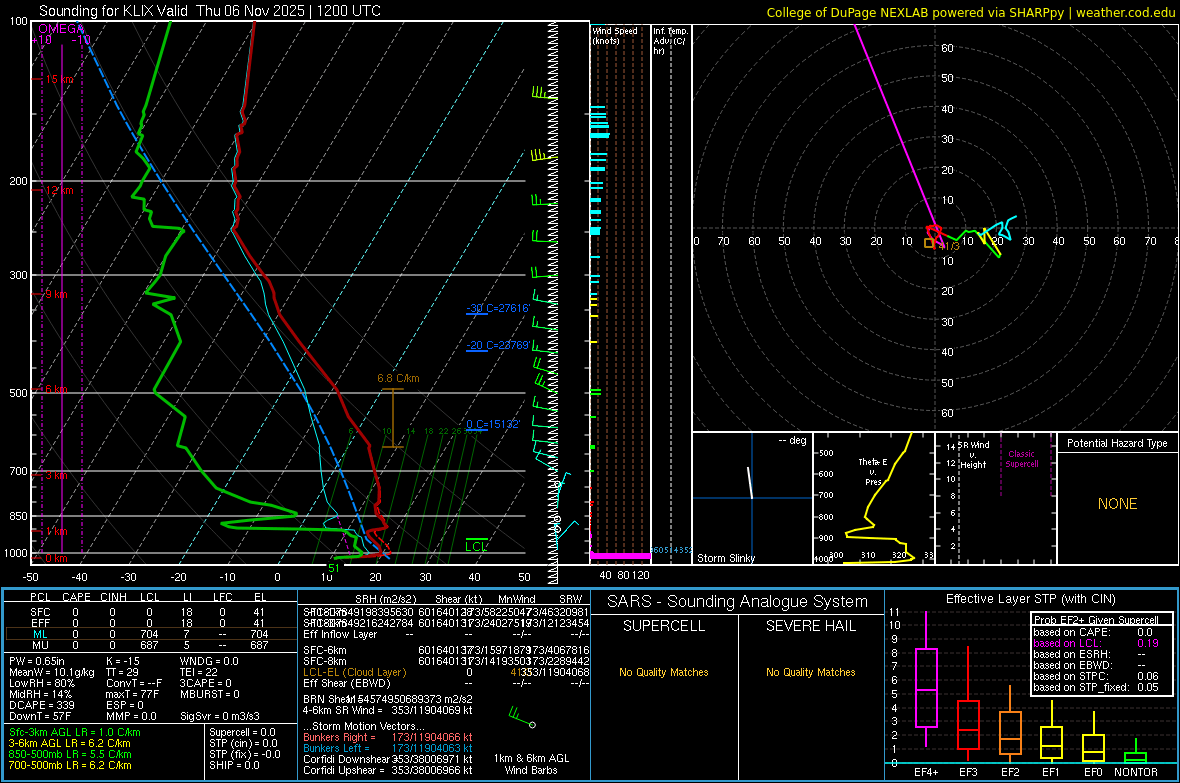The height and width of the screenshot is (783, 1180).
Task: Select the NONTOR box plot label
Action: [x=1136, y=772]
